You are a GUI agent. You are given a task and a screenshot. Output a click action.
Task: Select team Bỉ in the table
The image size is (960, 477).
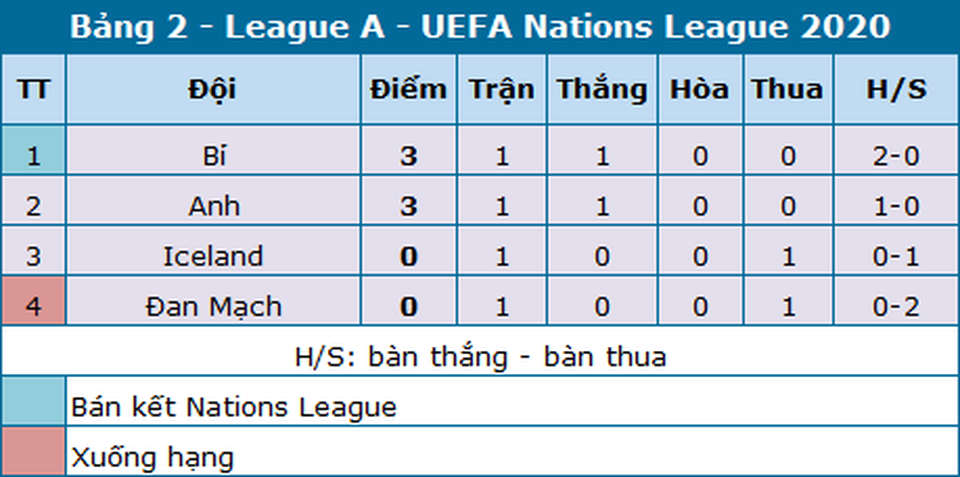coord(211,157)
